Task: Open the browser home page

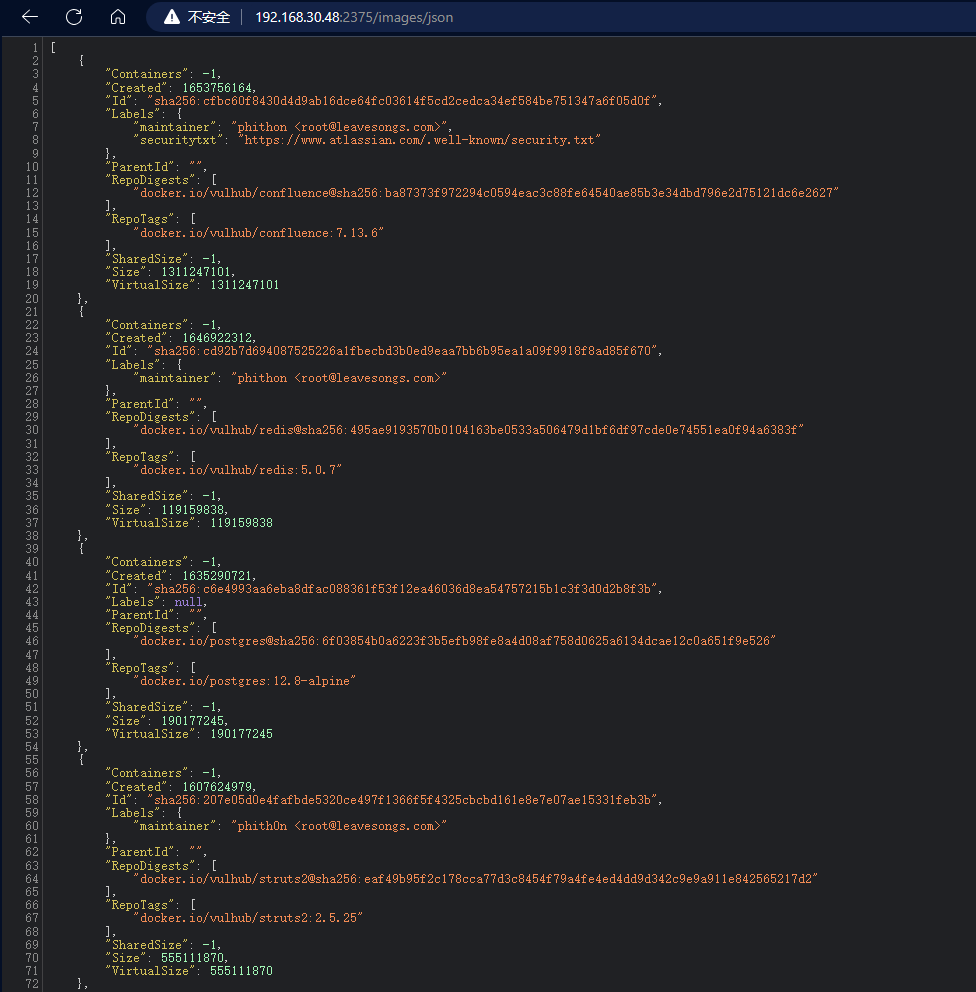Action: point(117,17)
